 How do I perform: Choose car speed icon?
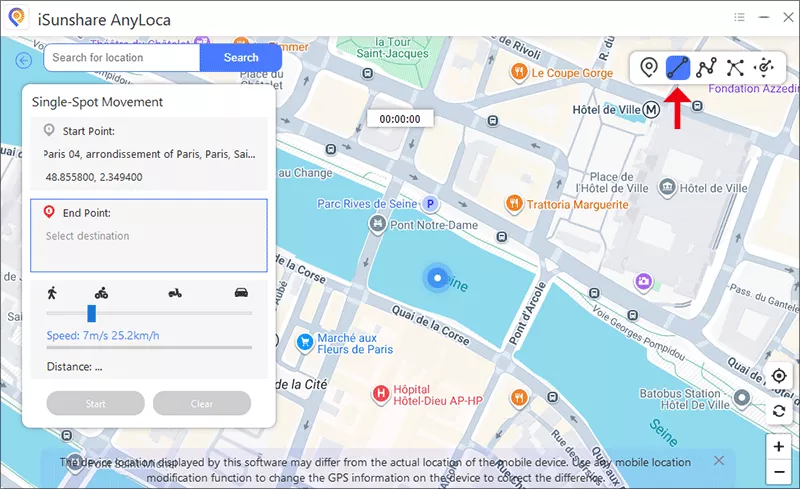tap(241, 293)
